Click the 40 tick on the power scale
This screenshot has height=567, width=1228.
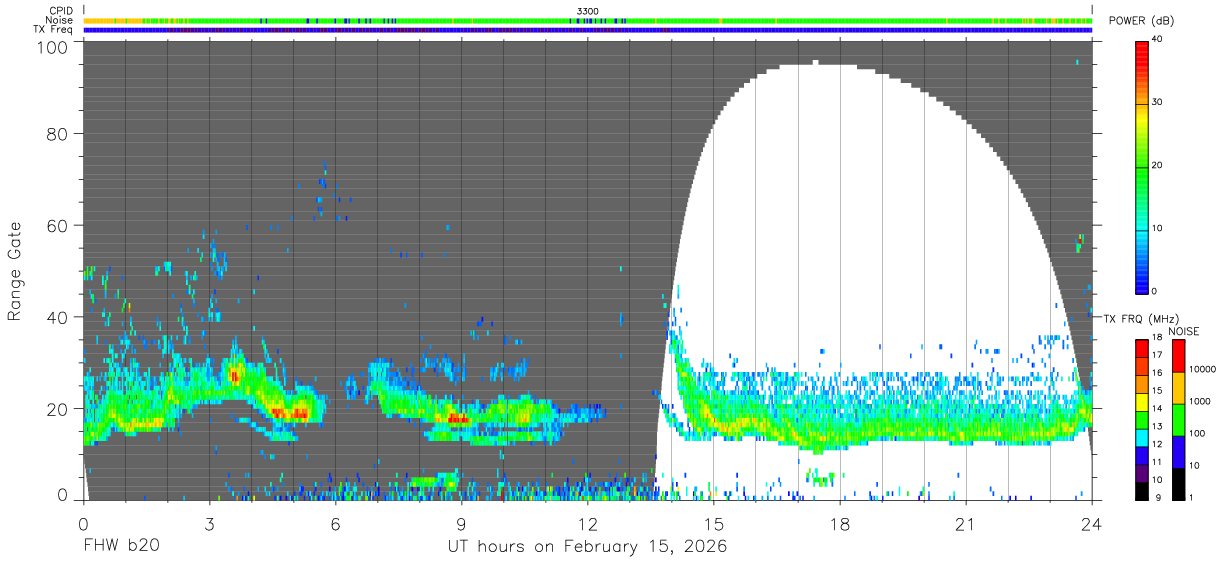(x=1158, y=40)
